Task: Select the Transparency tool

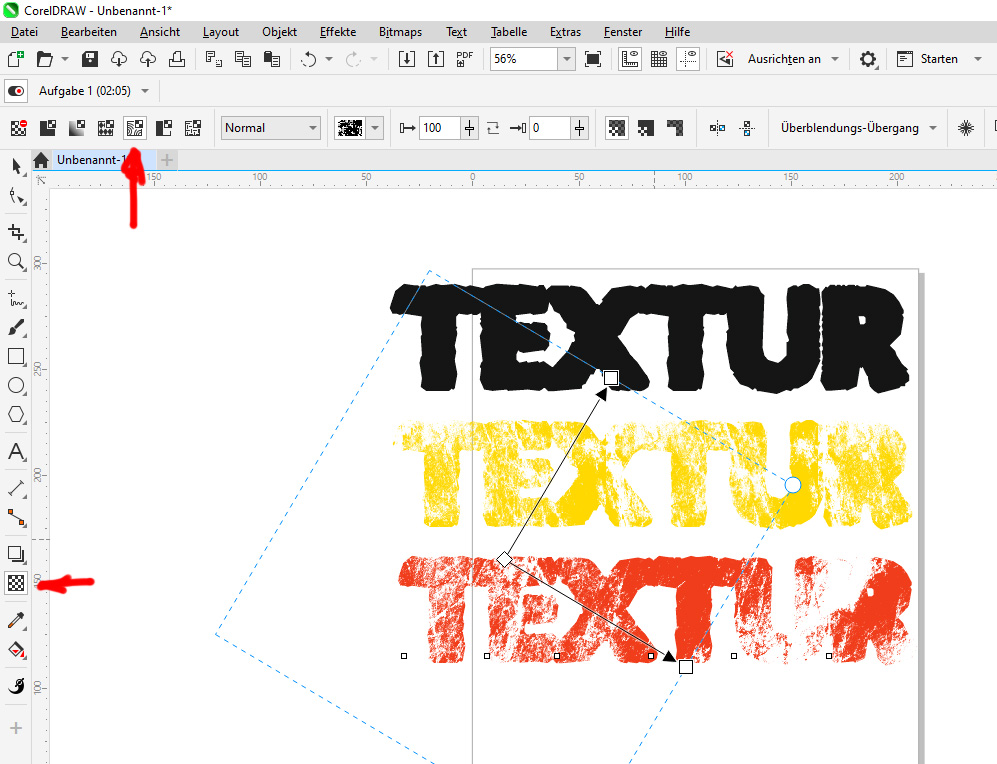Action: click(x=17, y=582)
